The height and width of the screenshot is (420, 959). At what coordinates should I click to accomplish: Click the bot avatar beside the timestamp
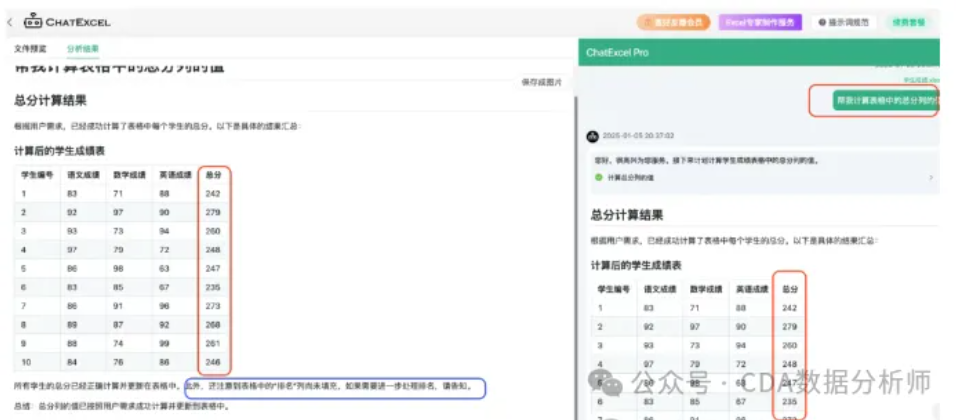tap(592, 136)
